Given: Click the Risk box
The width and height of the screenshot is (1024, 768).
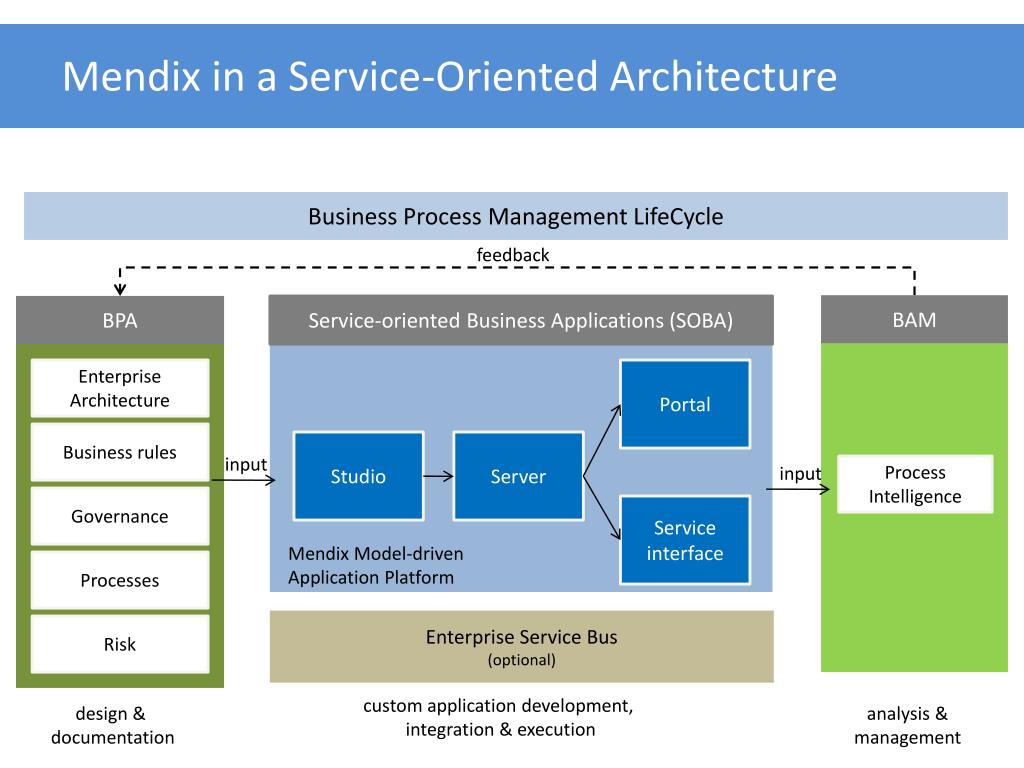Looking at the screenshot, I should [x=120, y=644].
